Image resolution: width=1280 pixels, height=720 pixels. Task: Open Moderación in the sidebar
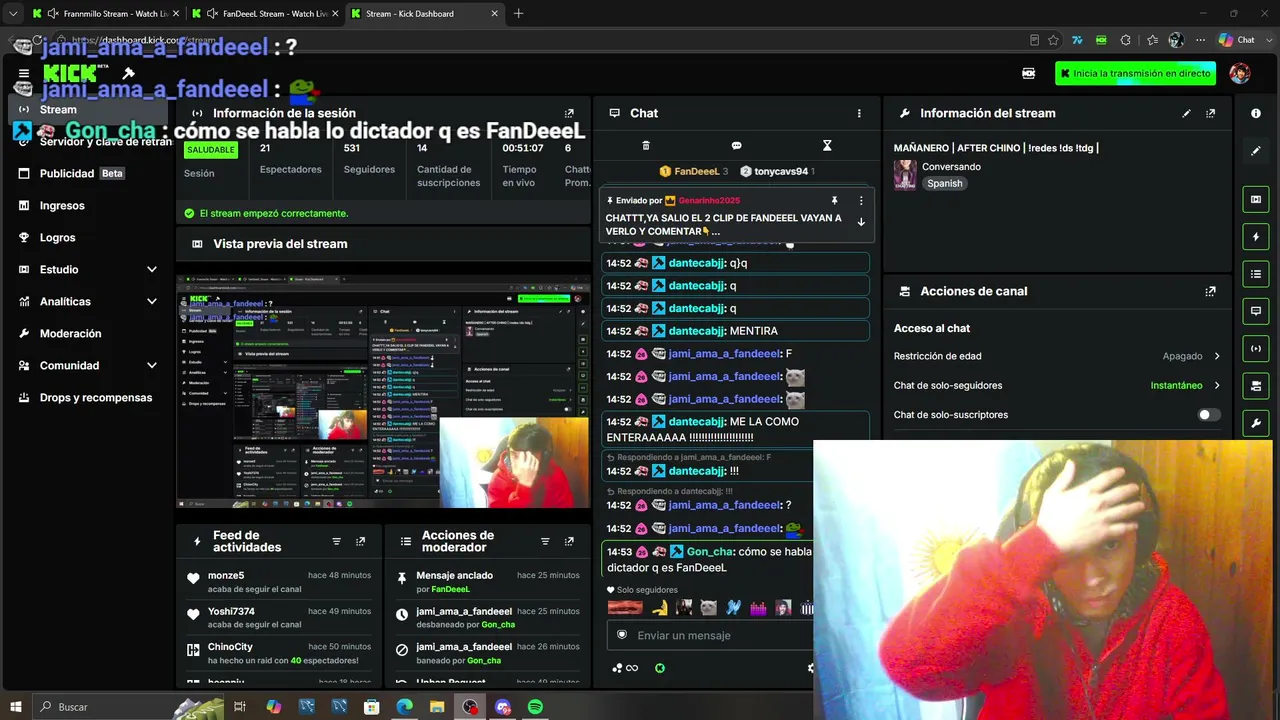pos(88,334)
